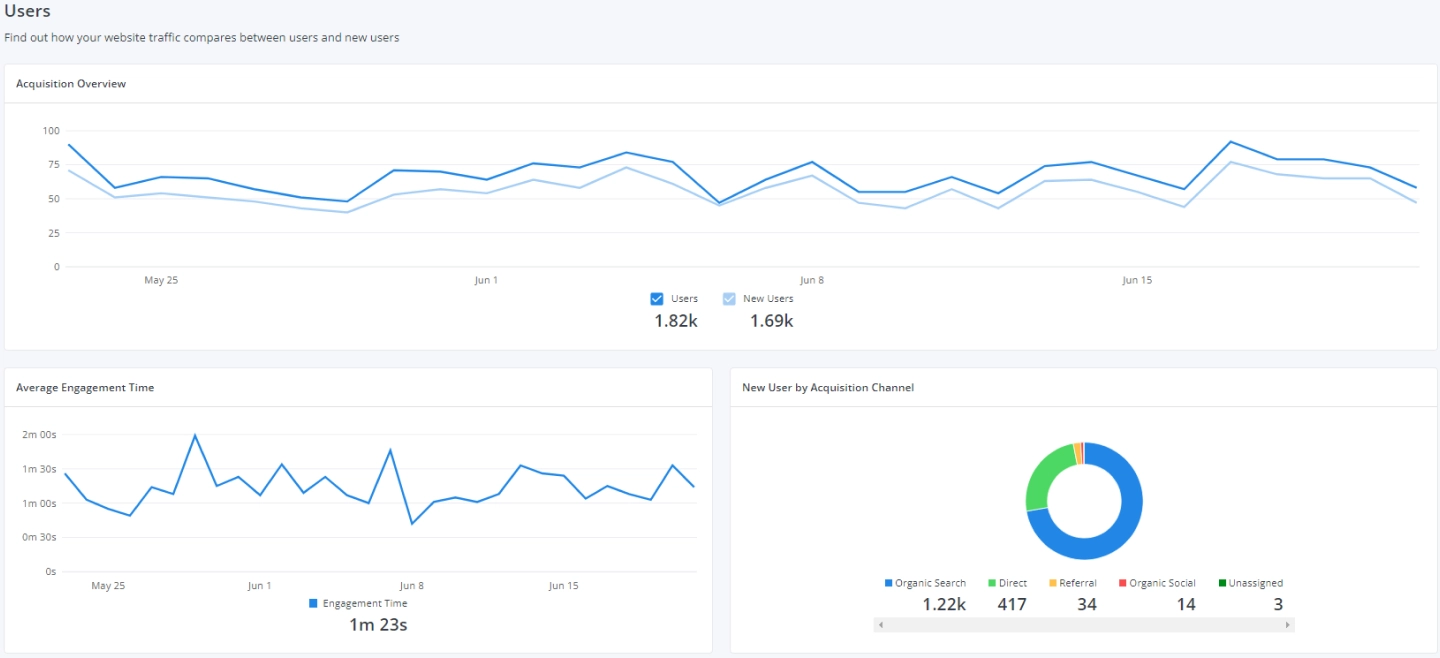Click the green Direct legend icon
Viewport: 1440px width, 658px height.
coord(992,583)
